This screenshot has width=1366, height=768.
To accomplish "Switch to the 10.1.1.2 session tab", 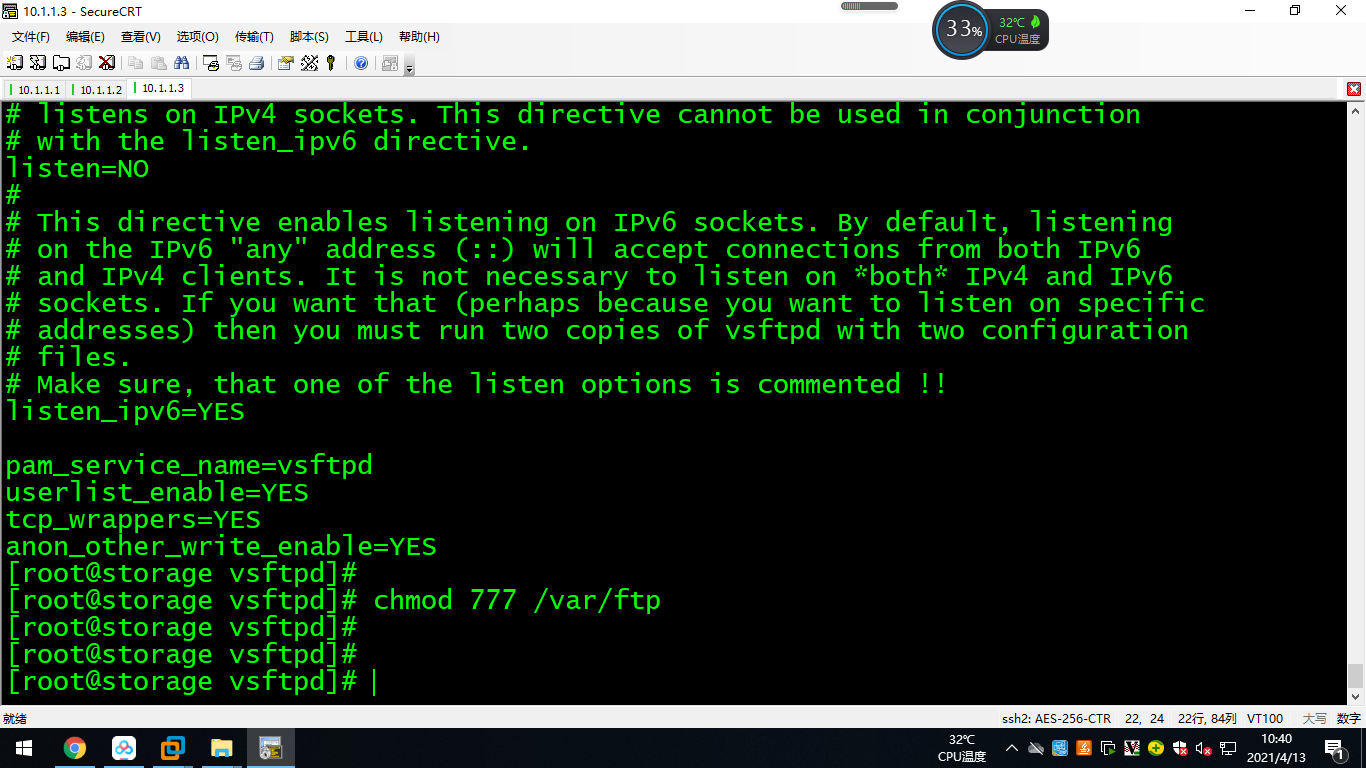I will pos(98,90).
